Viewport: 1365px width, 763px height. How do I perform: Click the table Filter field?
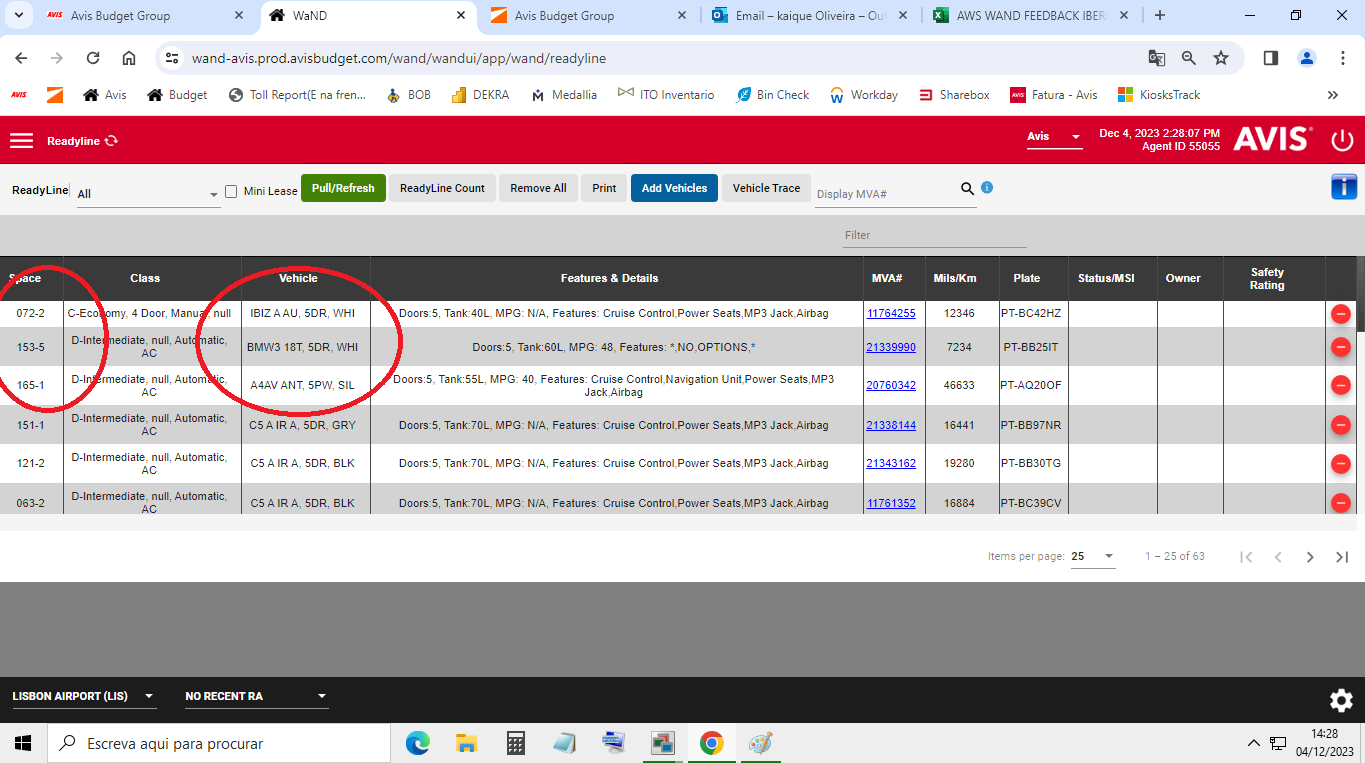pos(934,235)
